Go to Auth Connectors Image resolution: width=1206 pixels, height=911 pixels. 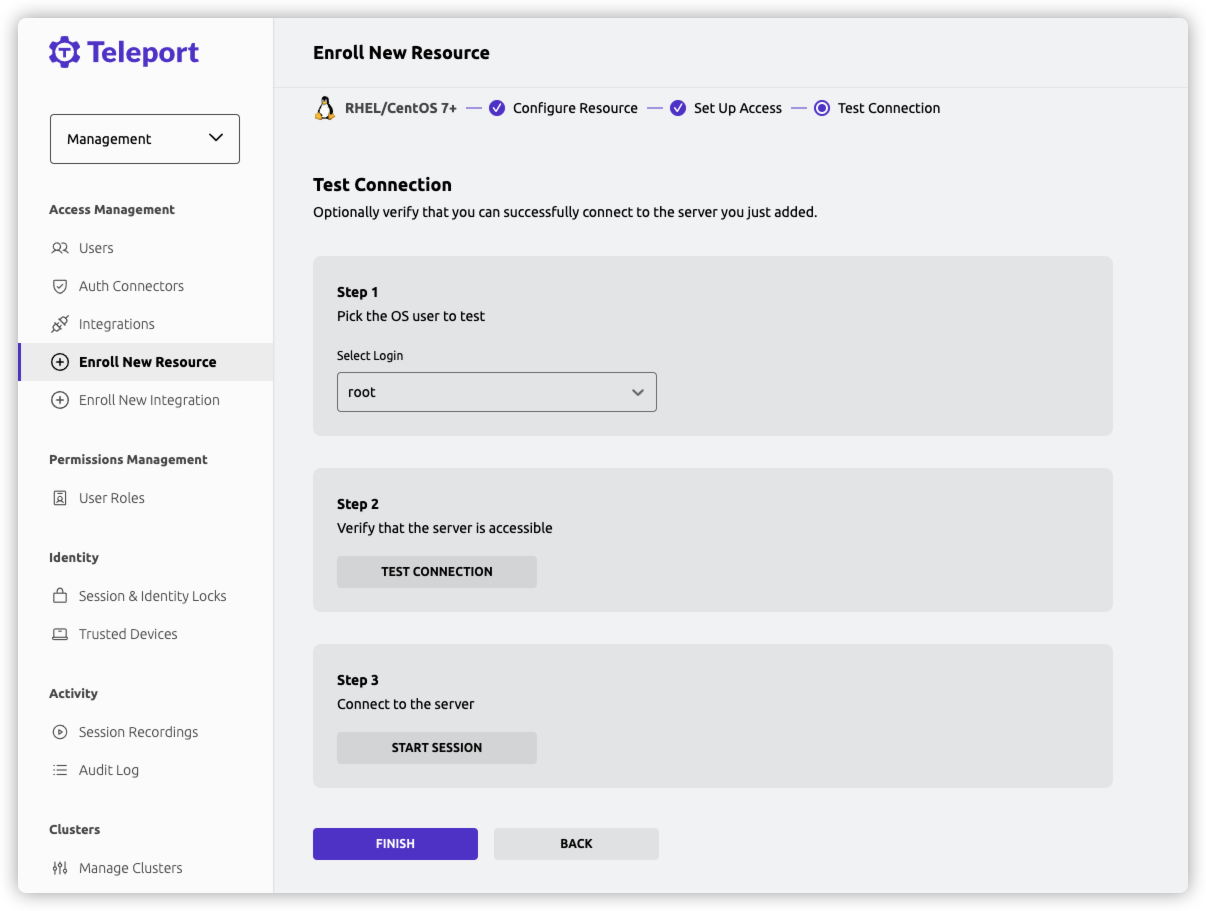coord(145,286)
